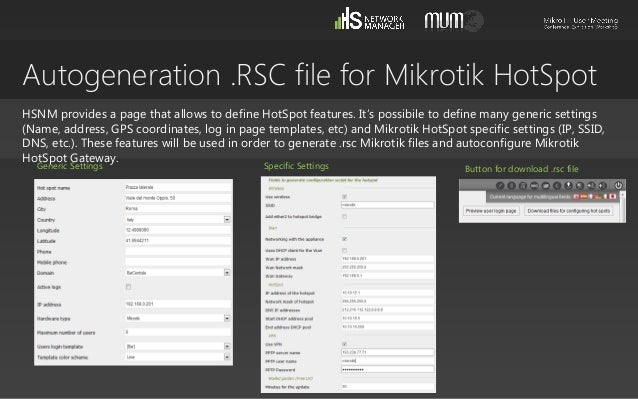The height and width of the screenshot is (399, 638).
Task: Enable Add ether2 to hotspot bridge
Action: pyautogui.click(x=344, y=216)
